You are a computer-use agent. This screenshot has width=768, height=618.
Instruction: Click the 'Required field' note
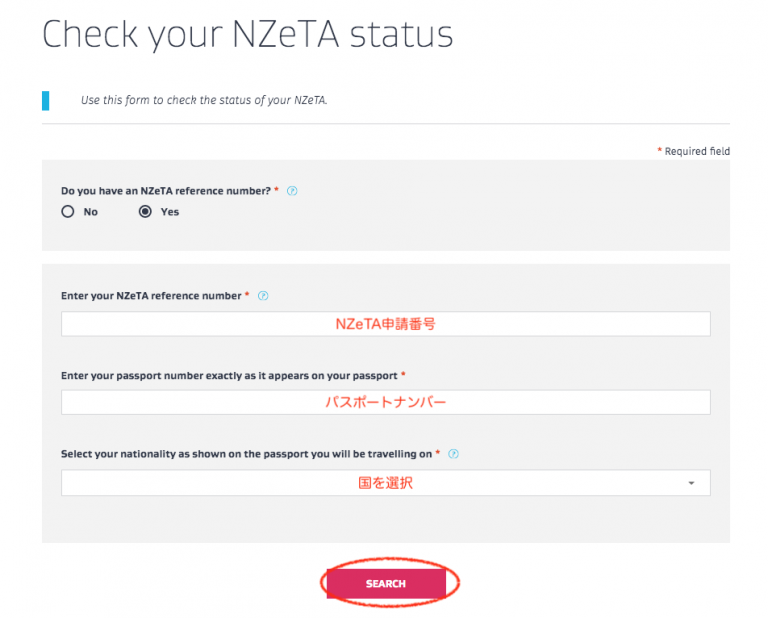(696, 151)
